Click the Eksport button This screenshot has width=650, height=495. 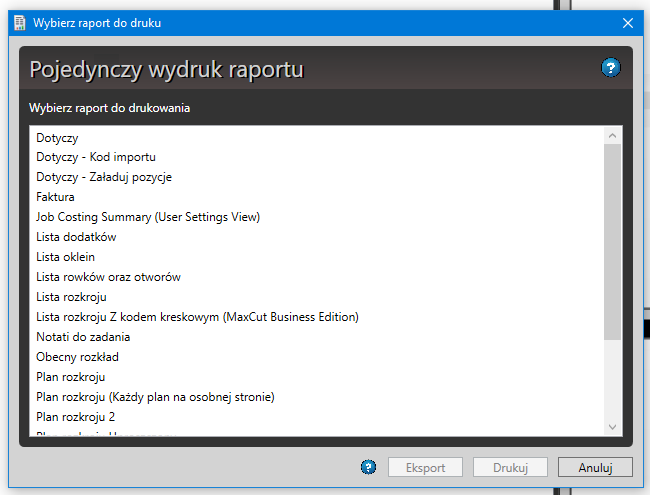424,467
